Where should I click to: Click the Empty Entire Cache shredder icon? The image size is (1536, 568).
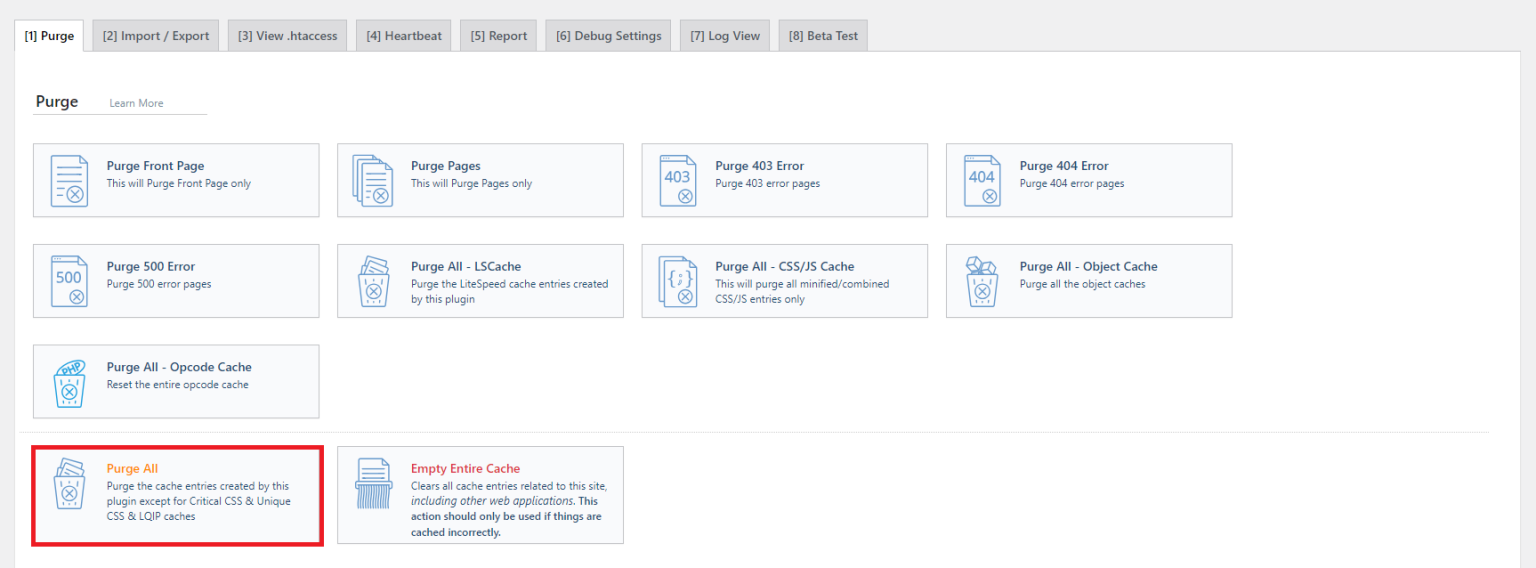[x=373, y=484]
